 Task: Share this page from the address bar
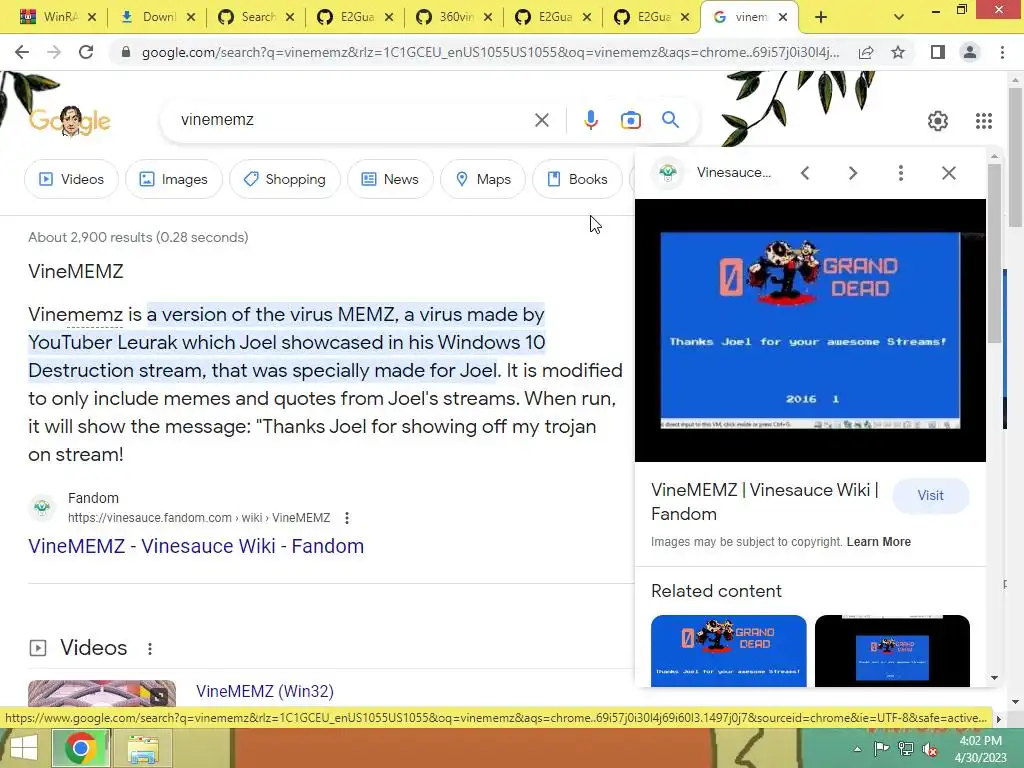click(x=866, y=52)
